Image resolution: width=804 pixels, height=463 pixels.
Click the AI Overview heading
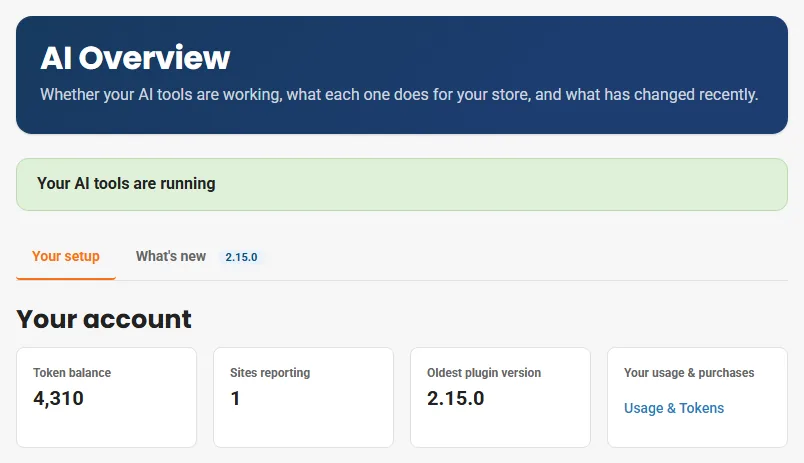pos(135,57)
